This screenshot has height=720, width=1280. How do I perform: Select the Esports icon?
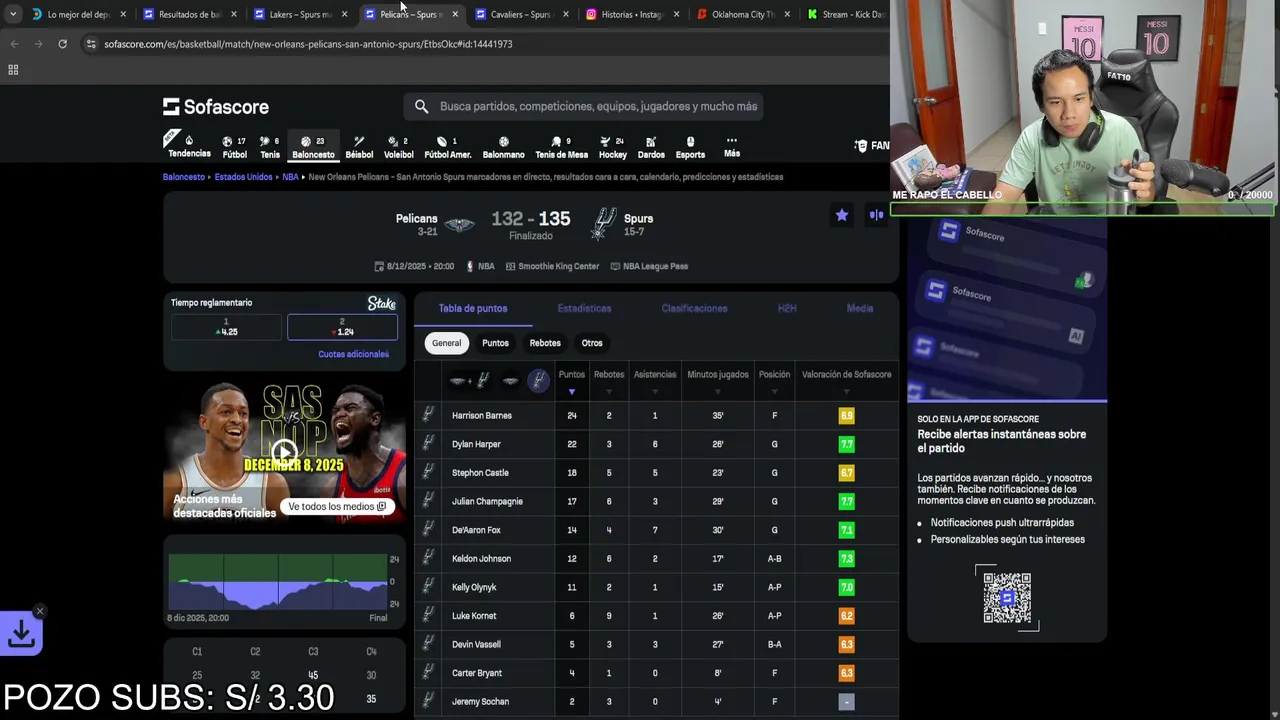click(690, 147)
